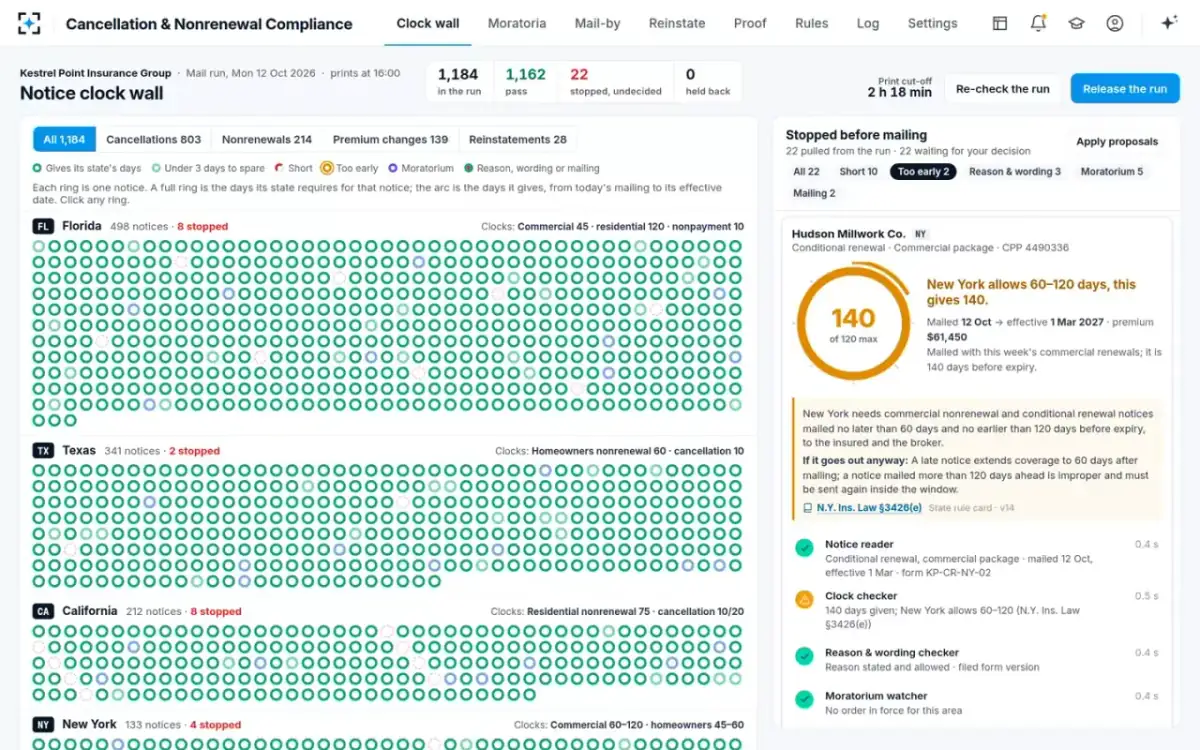Click the Notice reader green check icon

(804, 548)
